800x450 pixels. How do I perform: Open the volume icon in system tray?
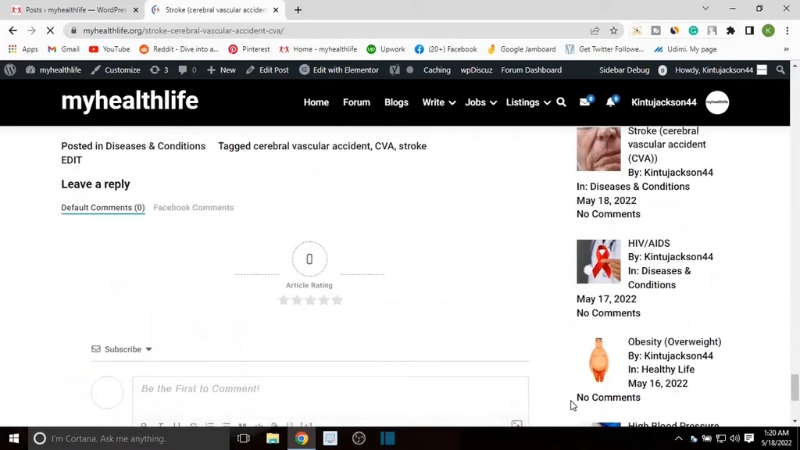coord(735,438)
